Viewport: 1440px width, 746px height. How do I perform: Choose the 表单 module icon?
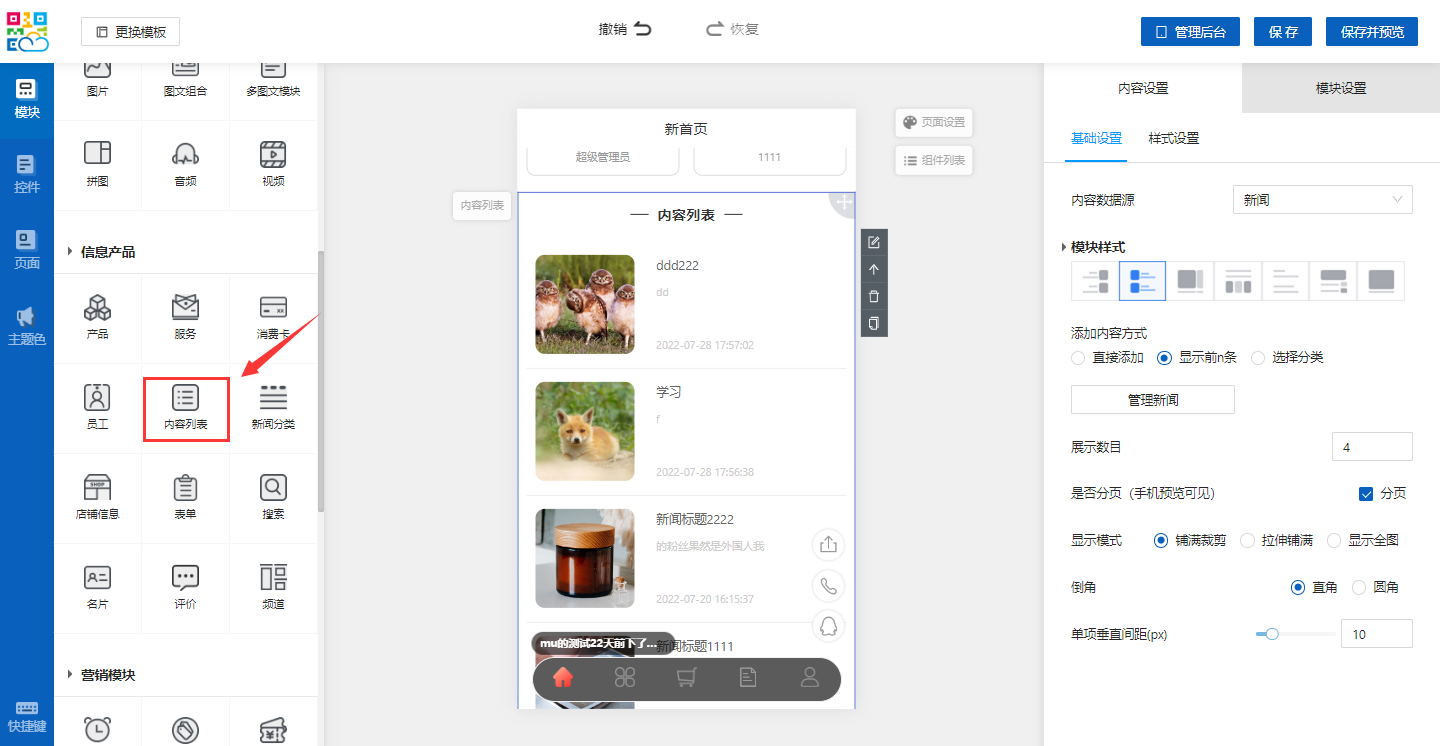coord(185,488)
